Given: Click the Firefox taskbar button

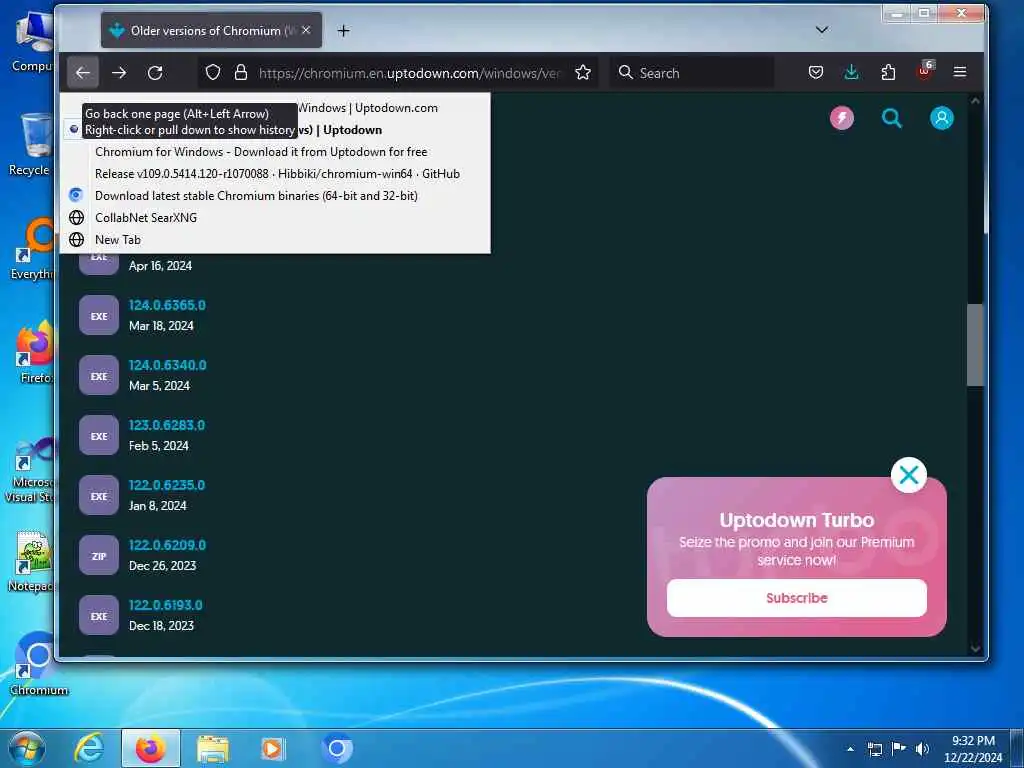Looking at the screenshot, I should click(150, 748).
